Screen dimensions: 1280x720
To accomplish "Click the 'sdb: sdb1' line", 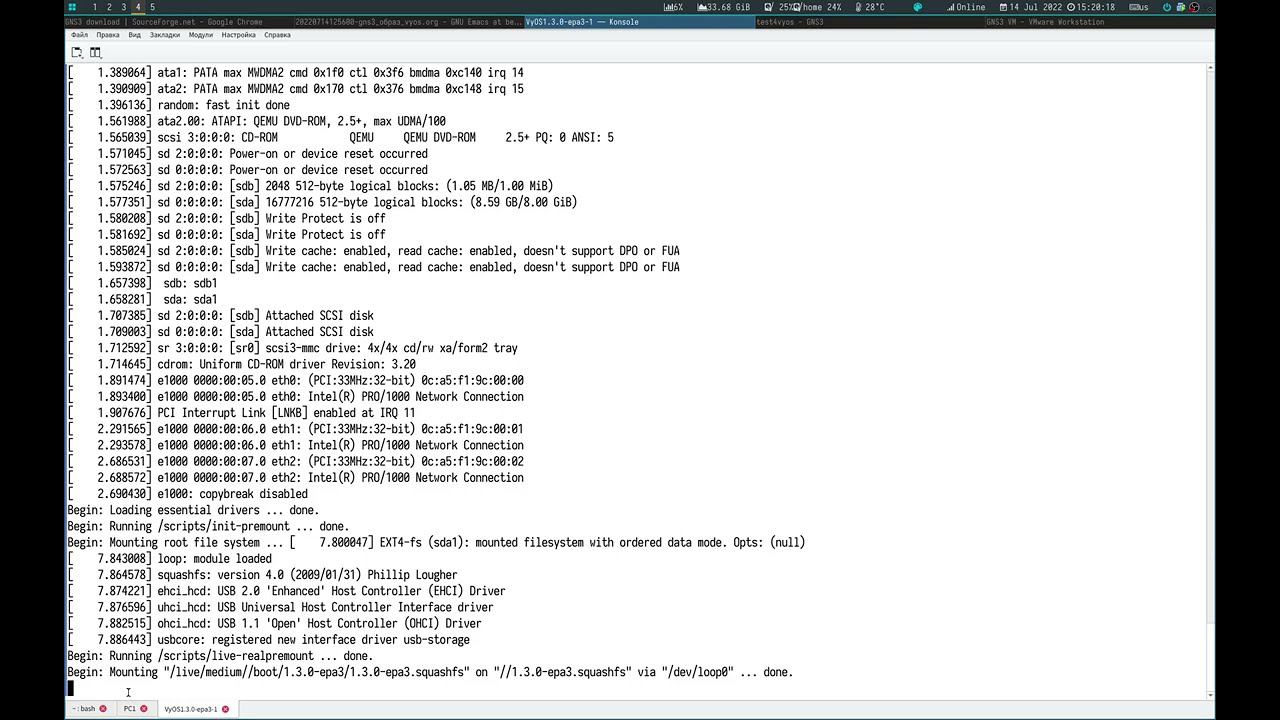I will point(142,283).
